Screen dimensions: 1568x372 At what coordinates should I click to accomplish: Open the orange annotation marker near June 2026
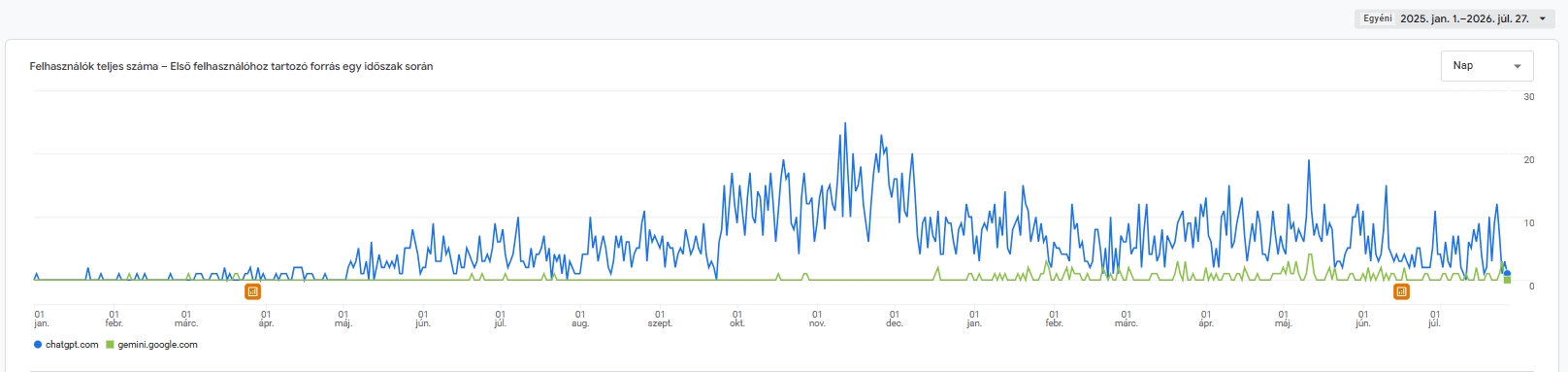click(1401, 291)
